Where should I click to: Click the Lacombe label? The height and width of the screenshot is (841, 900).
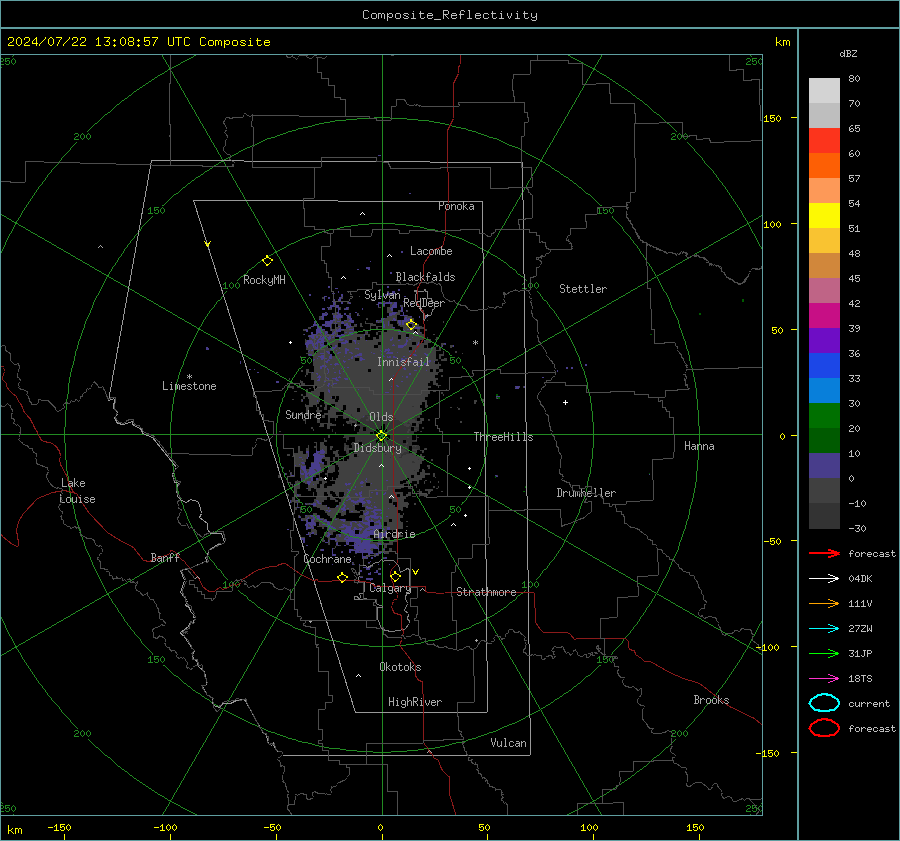click(431, 251)
